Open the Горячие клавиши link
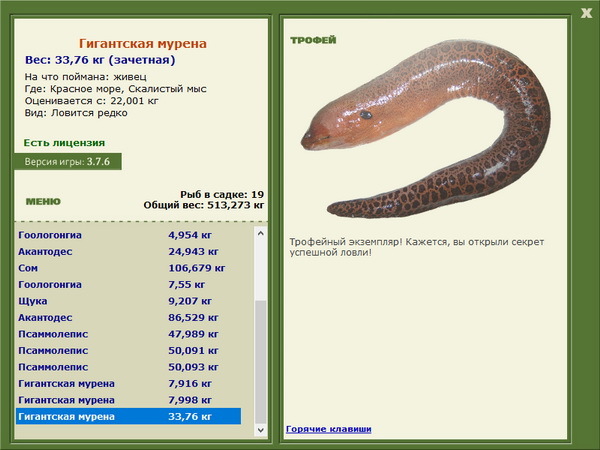Image resolution: width=600 pixels, height=450 pixels. [329, 429]
